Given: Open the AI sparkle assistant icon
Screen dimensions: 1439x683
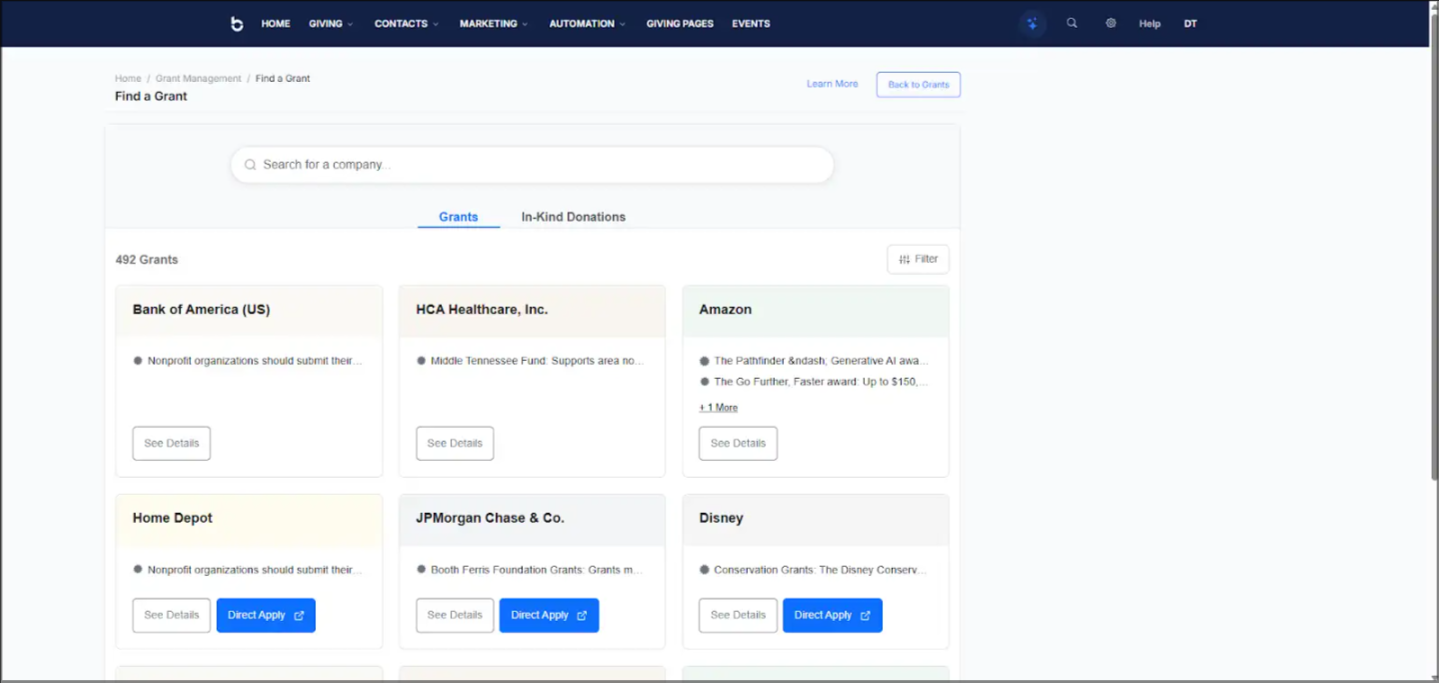Looking at the screenshot, I should point(1032,24).
